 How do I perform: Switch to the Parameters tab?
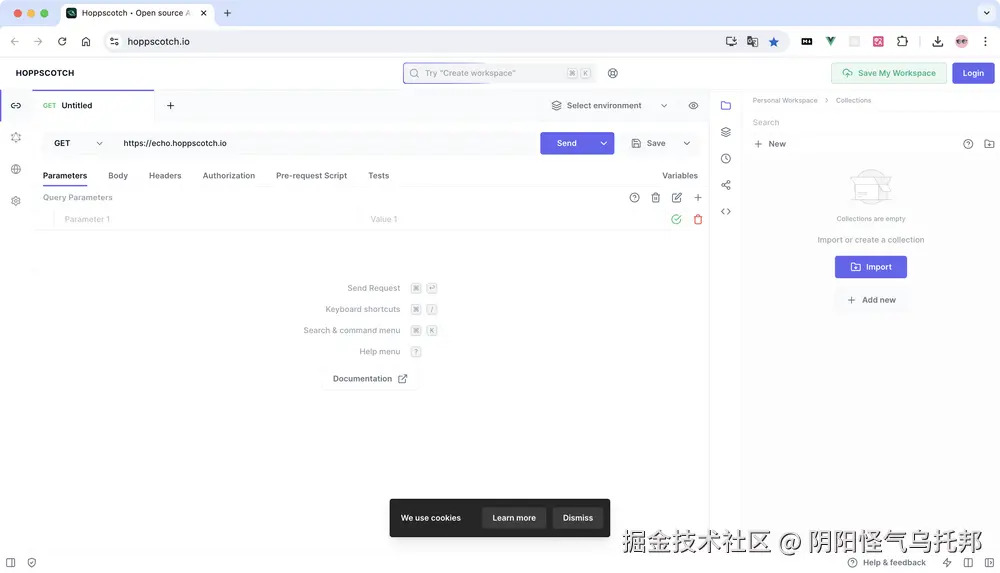click(x=65, y=175)
